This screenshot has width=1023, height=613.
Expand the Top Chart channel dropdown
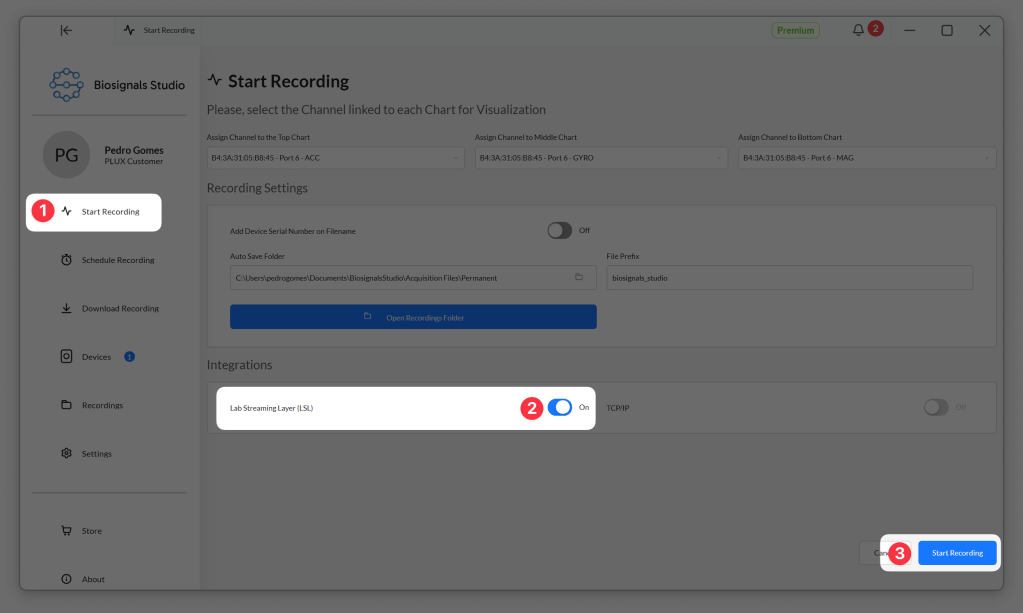(335, 158)
